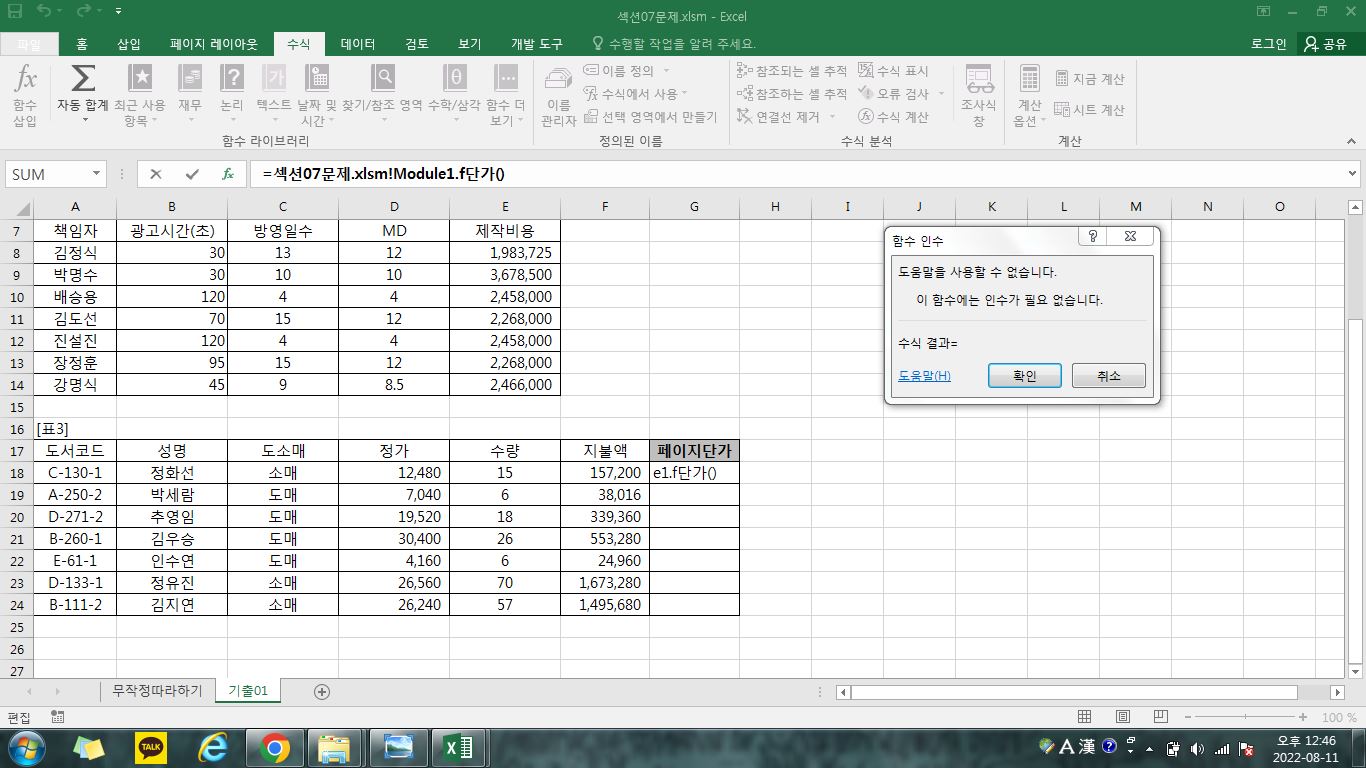Open Chrome from the Windows taskbar
1366x768 pixels.
274,747
